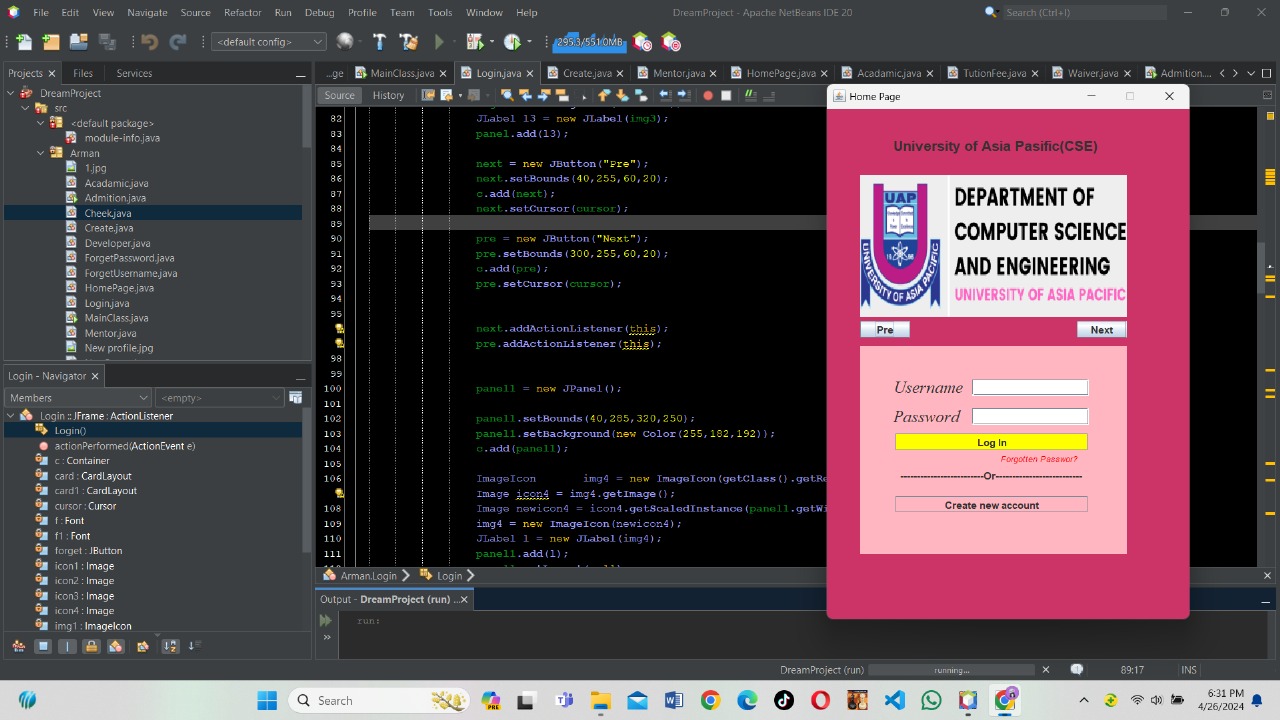Click the globe browser icon in toolbar
Screen dimensions: 1280x720
coord(345,42)
